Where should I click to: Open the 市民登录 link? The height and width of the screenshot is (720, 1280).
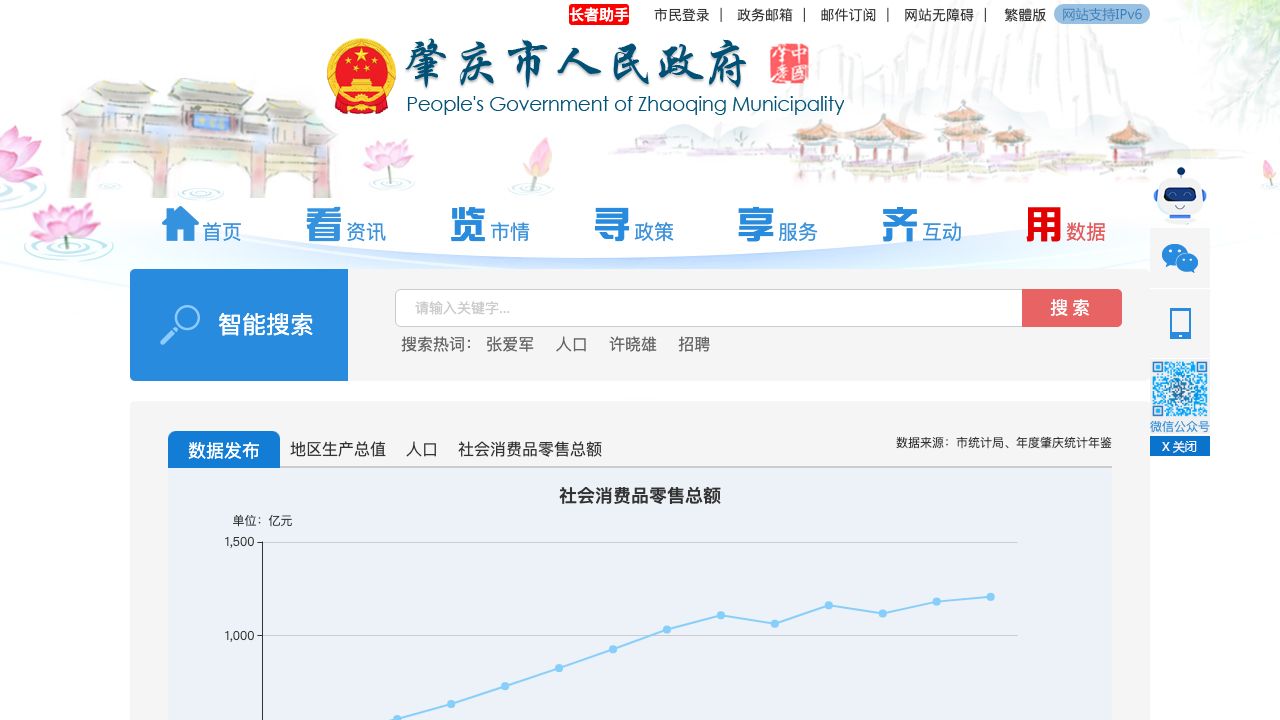(x=682, y=15)
